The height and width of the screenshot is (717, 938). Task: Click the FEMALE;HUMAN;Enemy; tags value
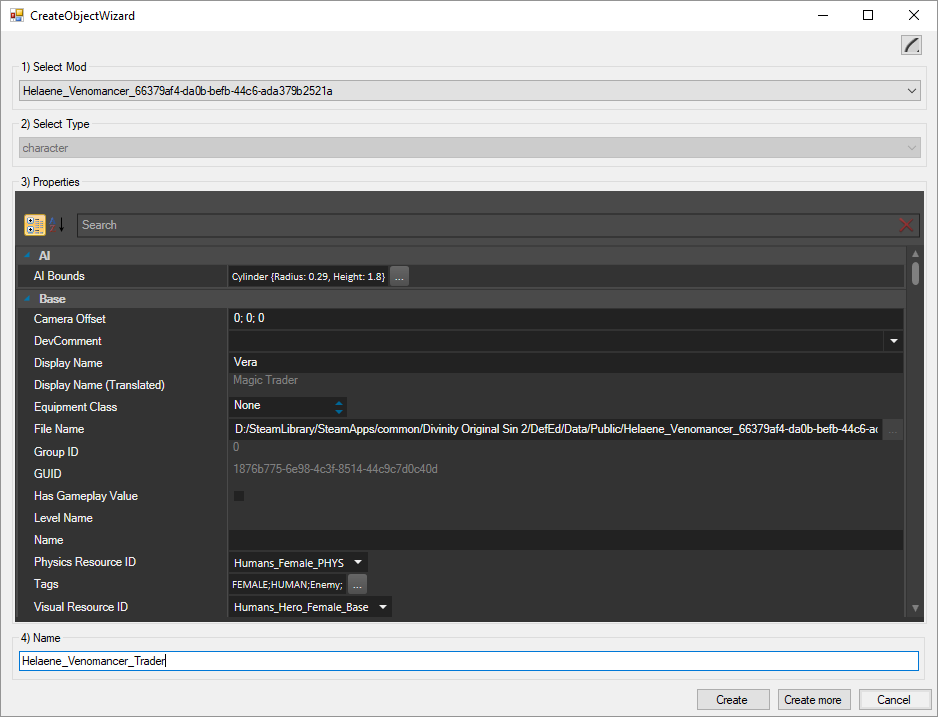point(287,585)
